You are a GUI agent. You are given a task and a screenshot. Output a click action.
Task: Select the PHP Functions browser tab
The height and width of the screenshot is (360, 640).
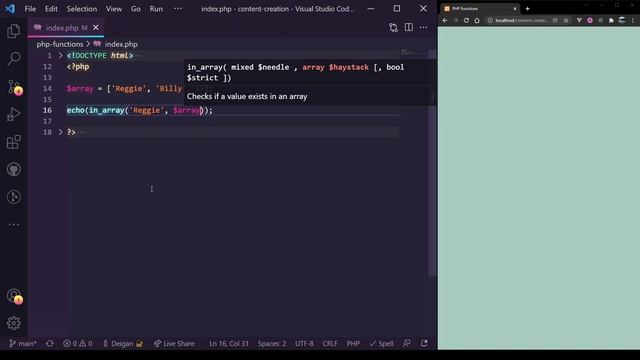481,9
